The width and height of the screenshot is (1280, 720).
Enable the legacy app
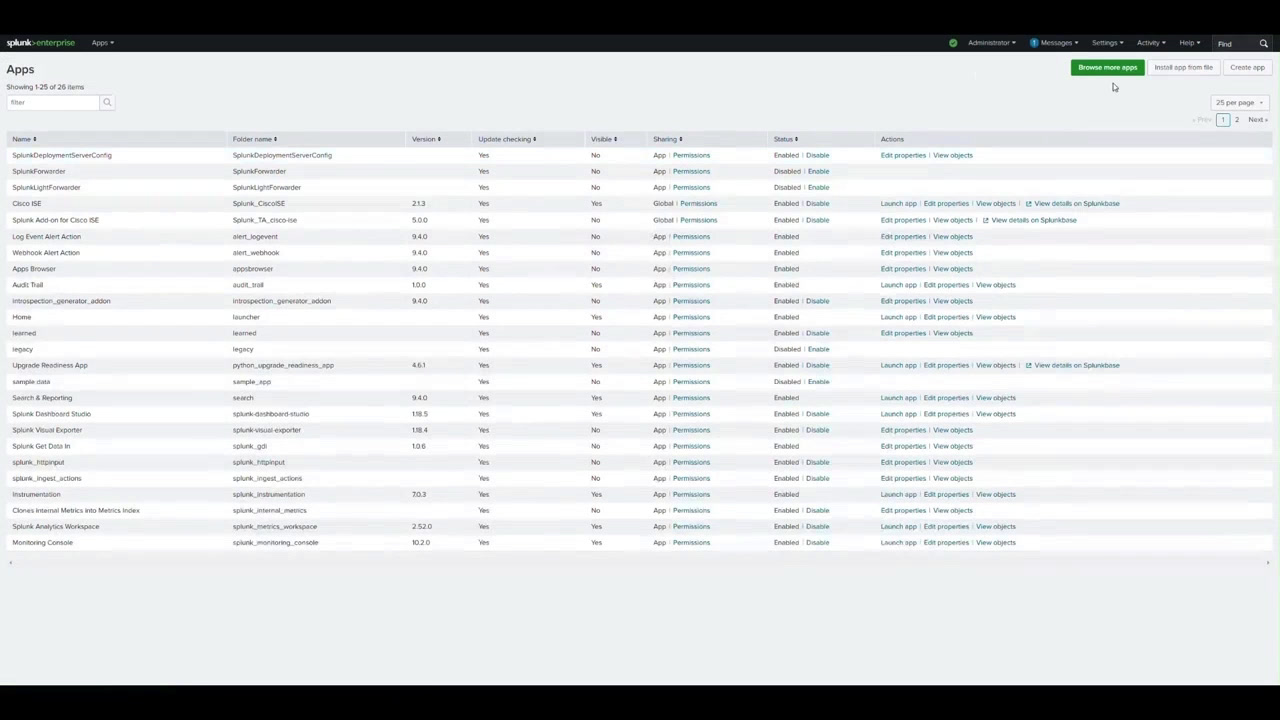(818, 349)
